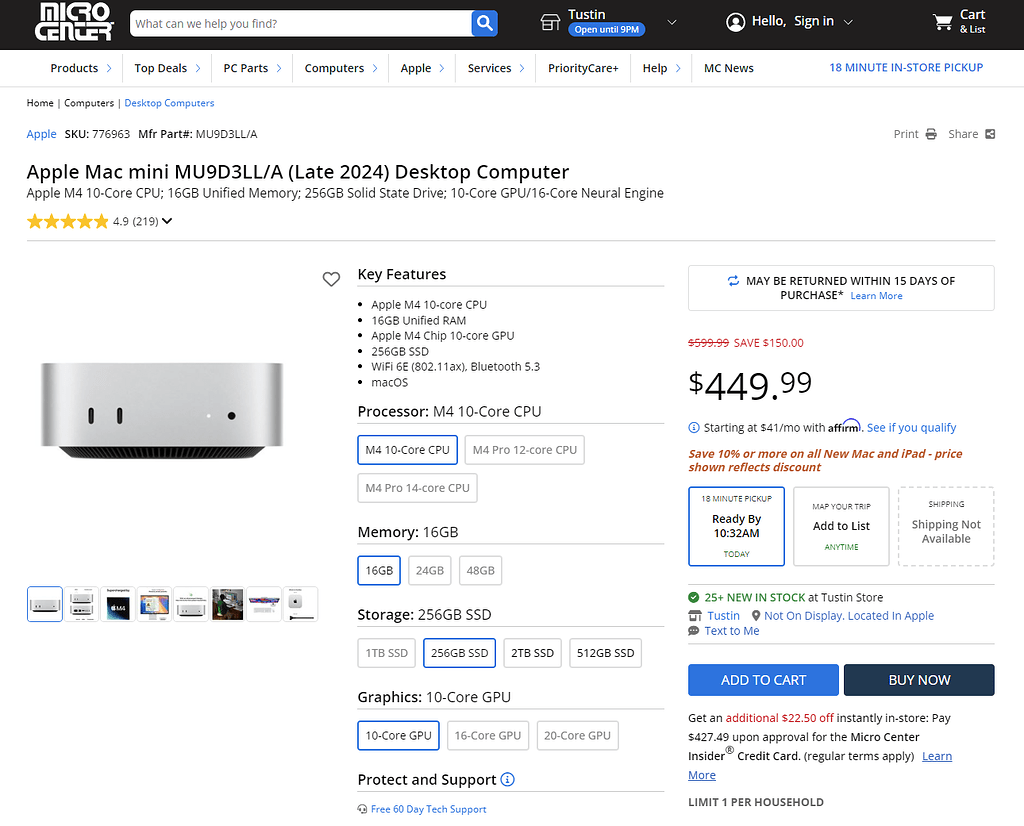Click Learn More return policy link
Viewport: 1024px width, 826px height.
(876, 296)
